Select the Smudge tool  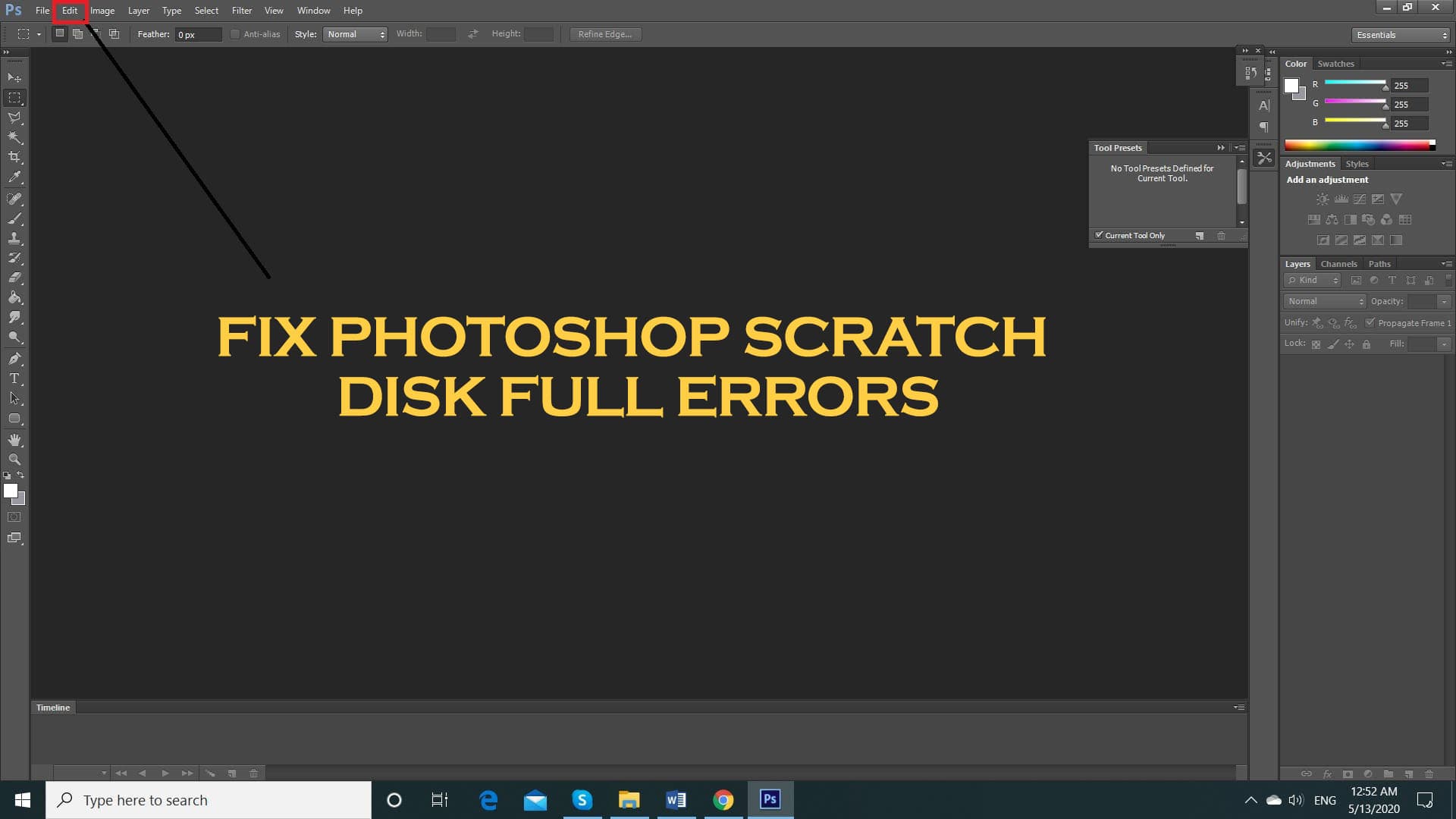(14, 317)
